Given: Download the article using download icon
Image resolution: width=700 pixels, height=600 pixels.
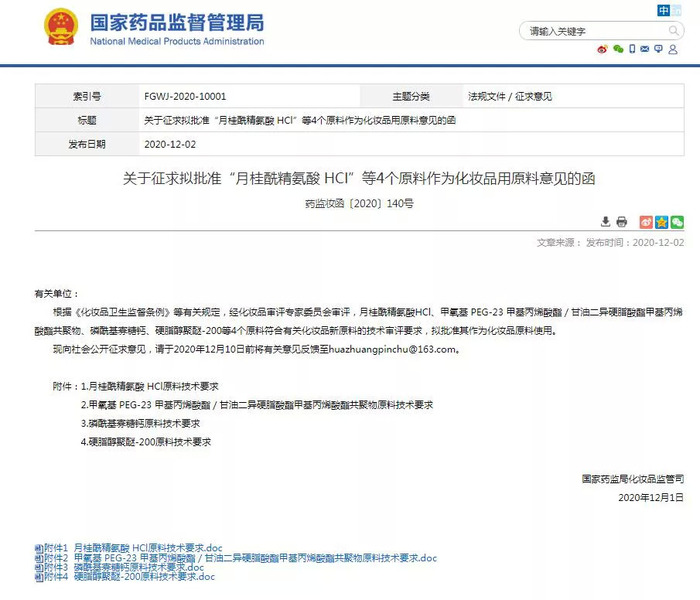Looking at the screenshot, I should 605,221.
